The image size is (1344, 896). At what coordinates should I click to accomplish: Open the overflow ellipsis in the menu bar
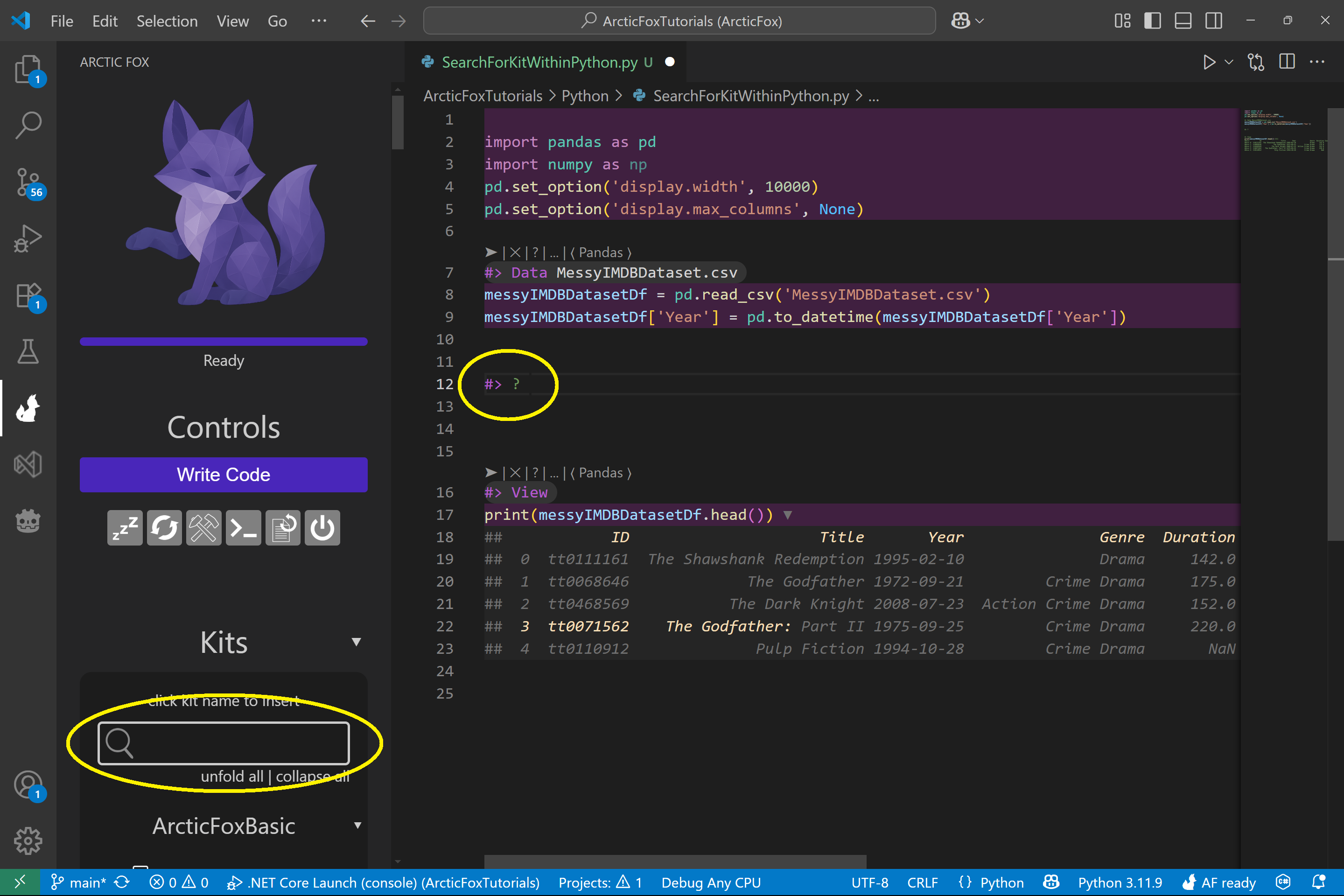[319, 21]
